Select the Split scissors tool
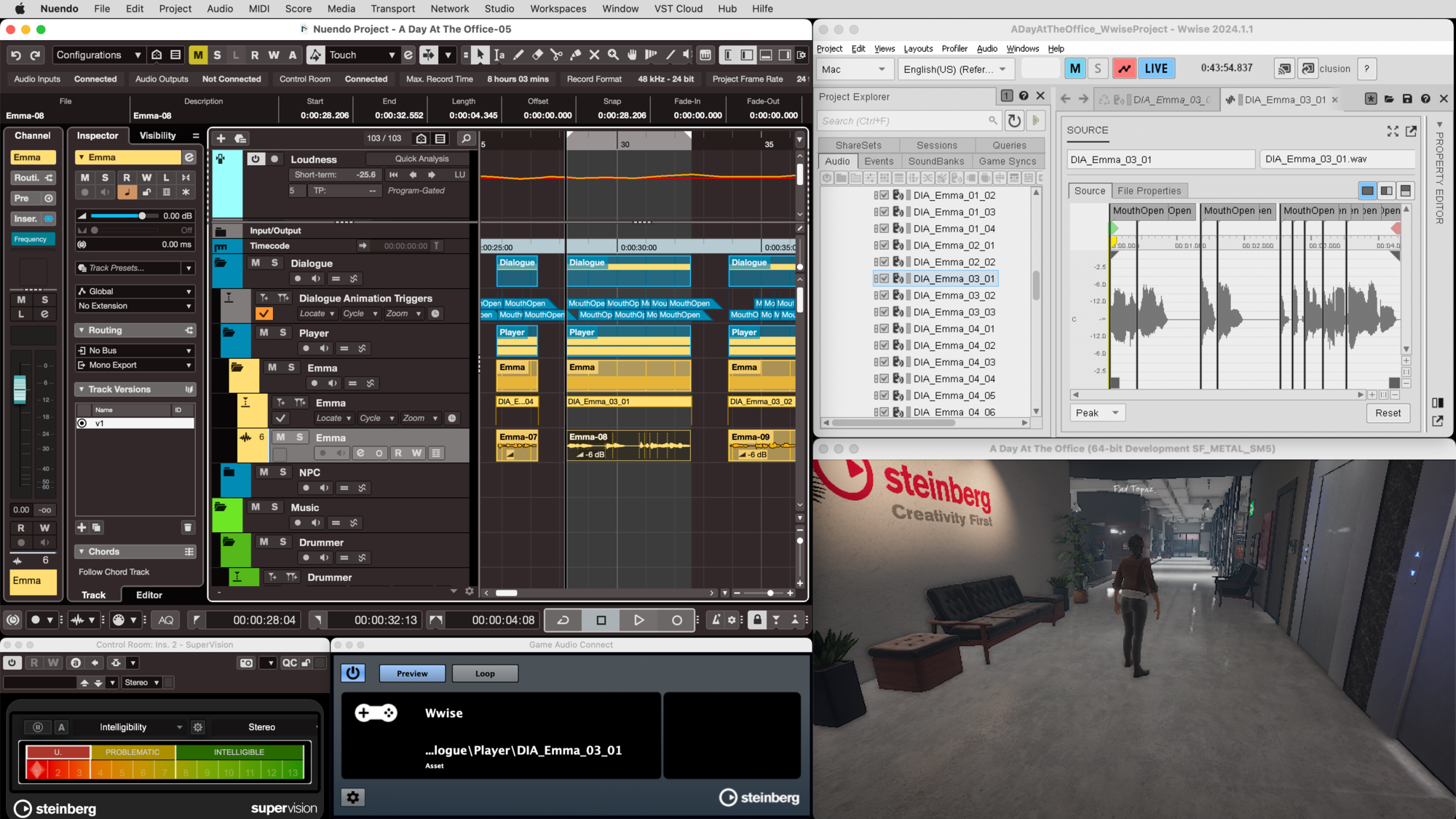The height and width of the screenshot is (819, 1456). (557, 55)
